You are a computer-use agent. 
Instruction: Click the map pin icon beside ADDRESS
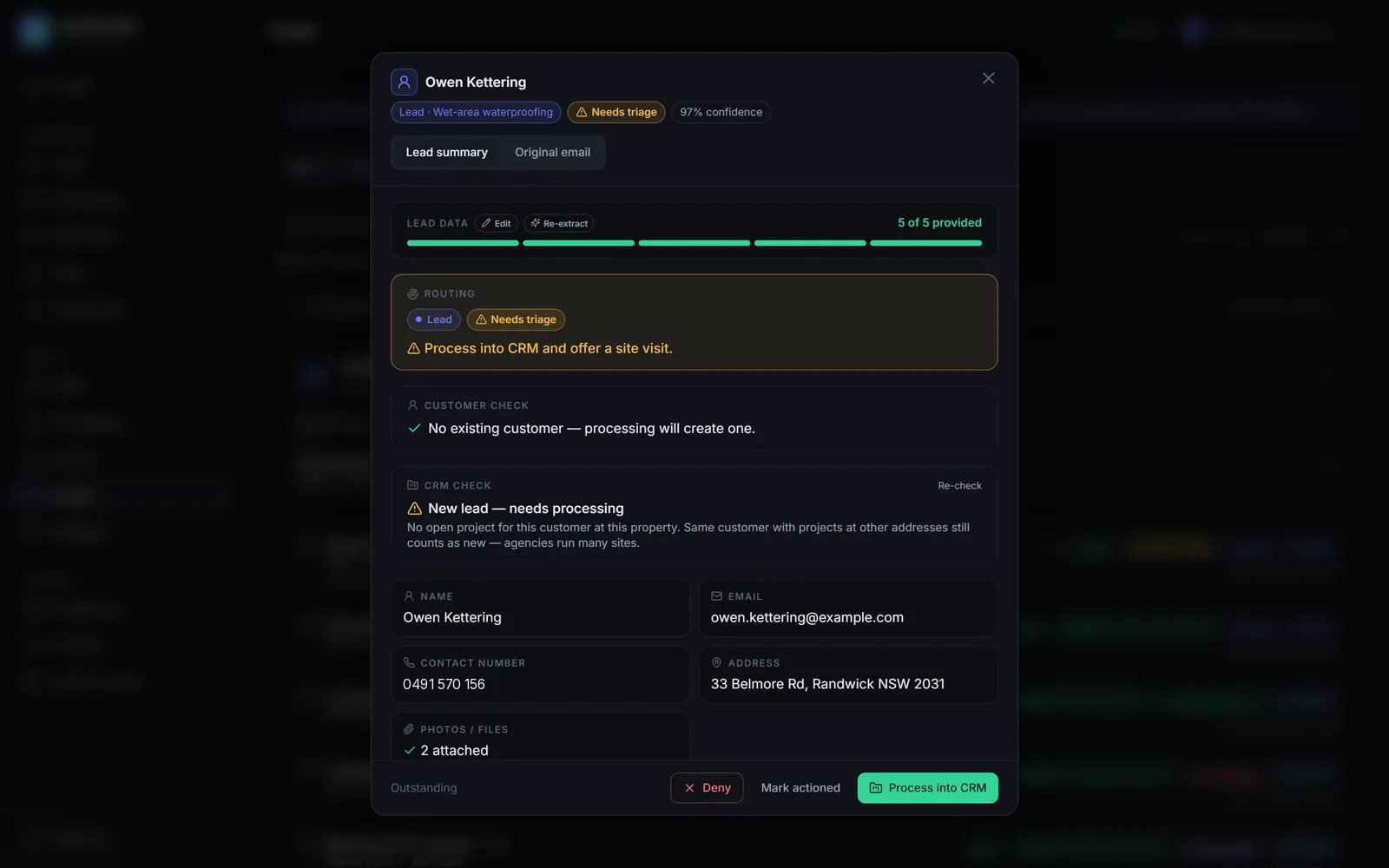click(x=716, y=662)
